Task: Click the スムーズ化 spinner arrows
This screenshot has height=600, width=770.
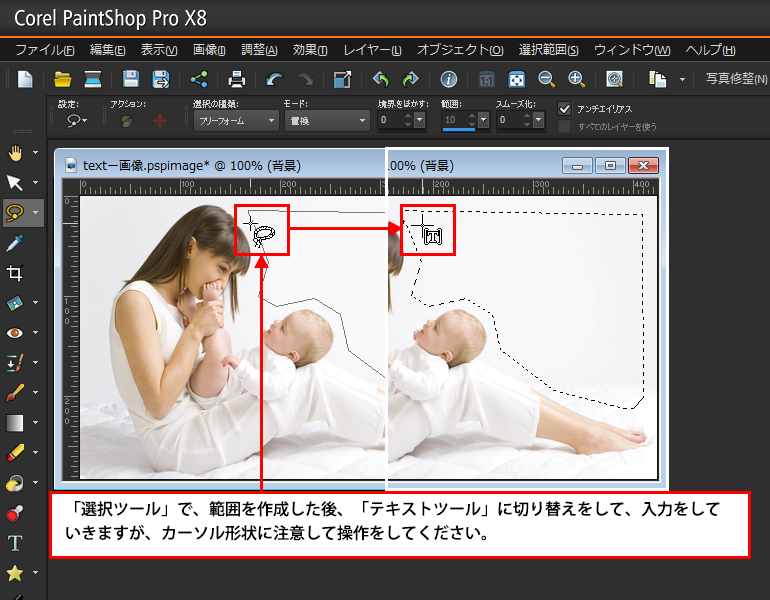Action: click(527, 120)
